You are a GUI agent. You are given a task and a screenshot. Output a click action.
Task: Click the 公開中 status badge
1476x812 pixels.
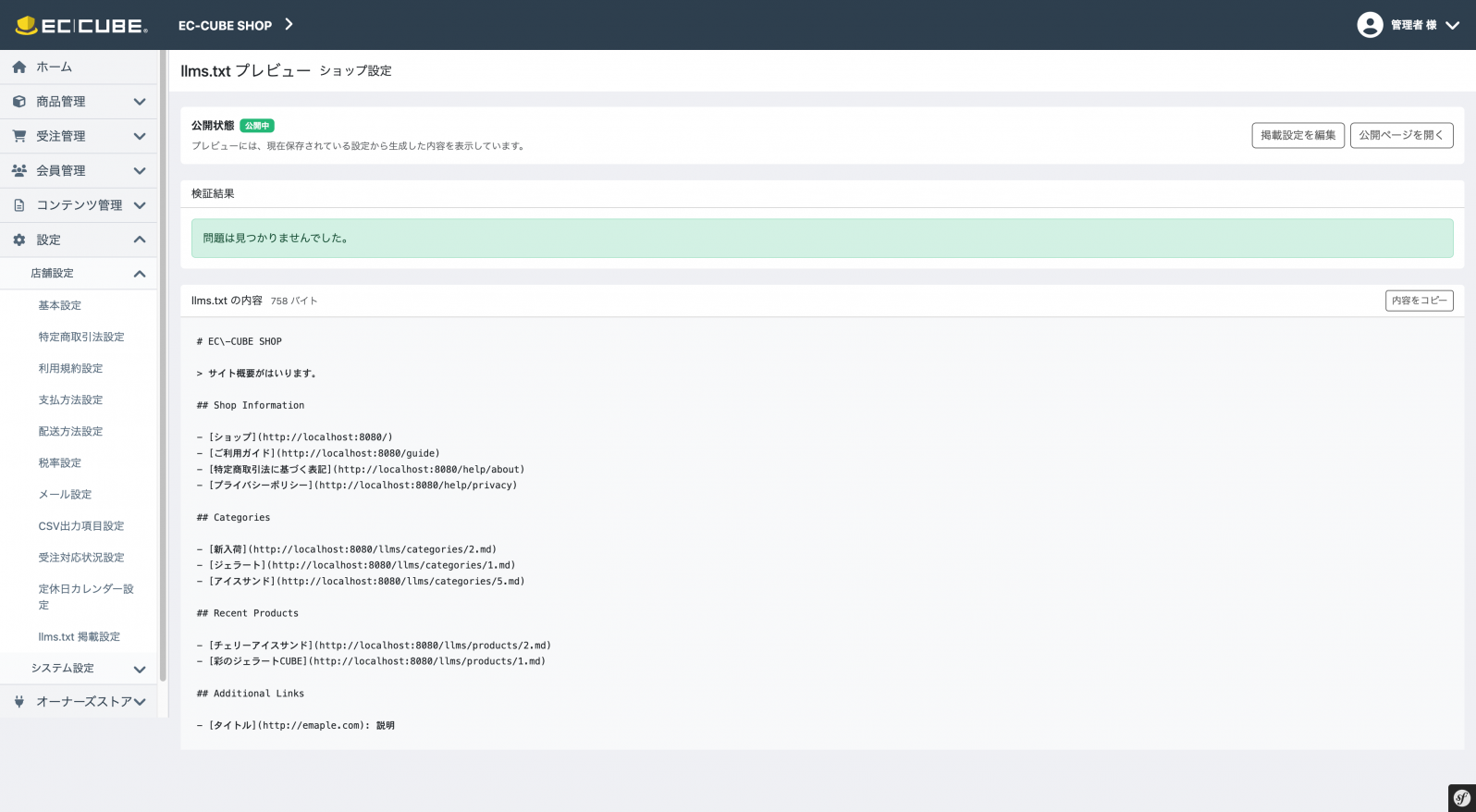[x=257, y=126]
